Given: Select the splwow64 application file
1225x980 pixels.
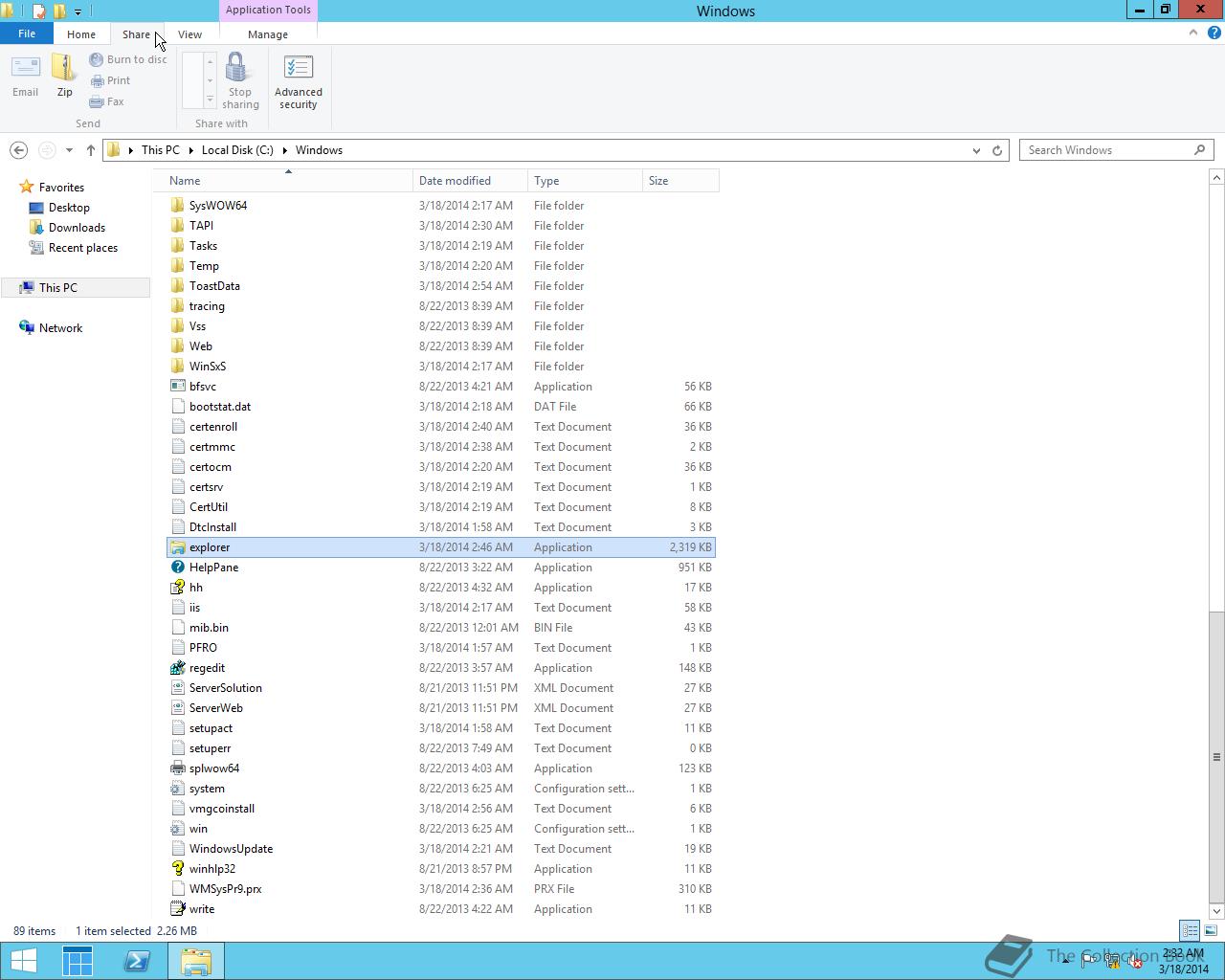Looking at the screenshot, I should [214, 768].
